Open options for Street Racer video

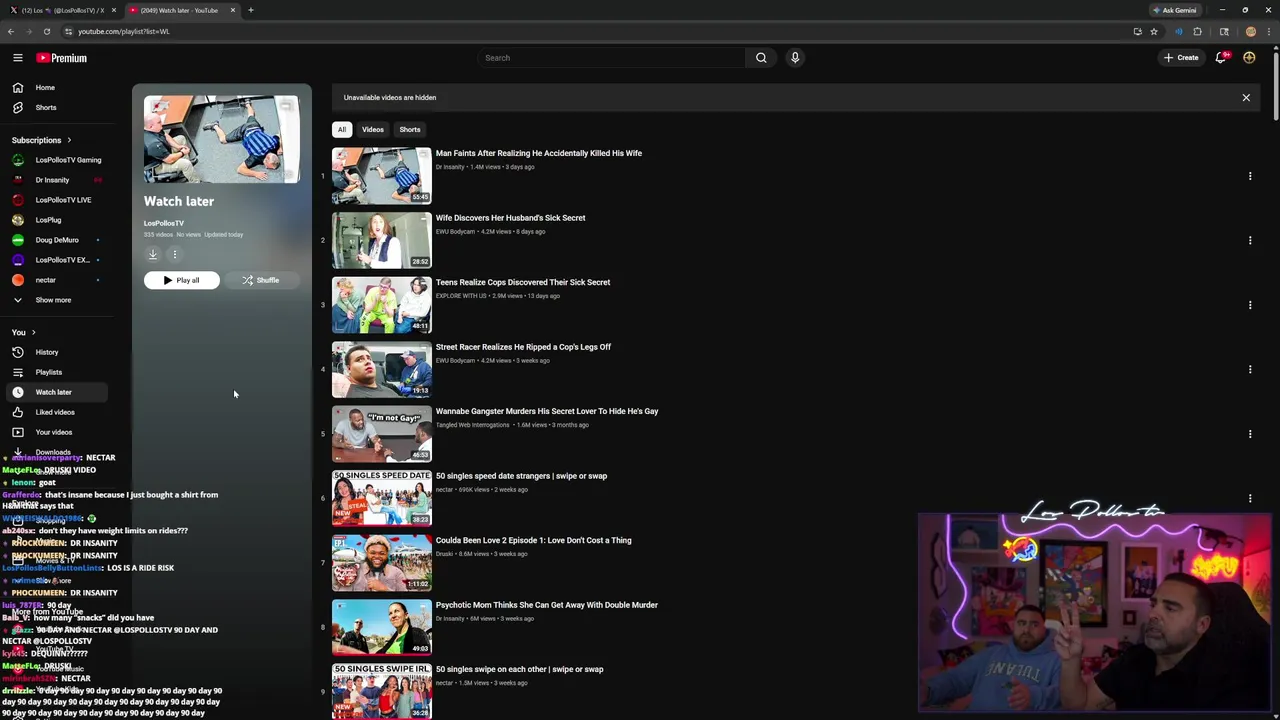point(1250,369)
